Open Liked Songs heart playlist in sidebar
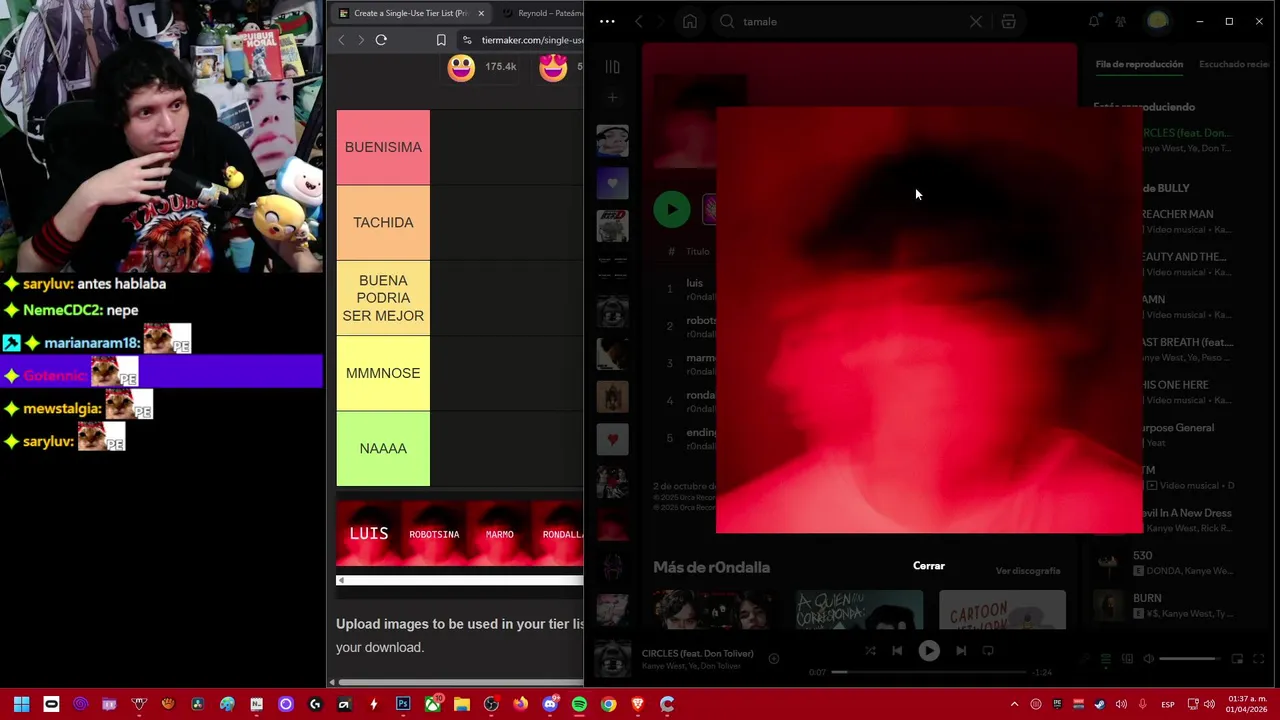 click(x=612, y=183)
